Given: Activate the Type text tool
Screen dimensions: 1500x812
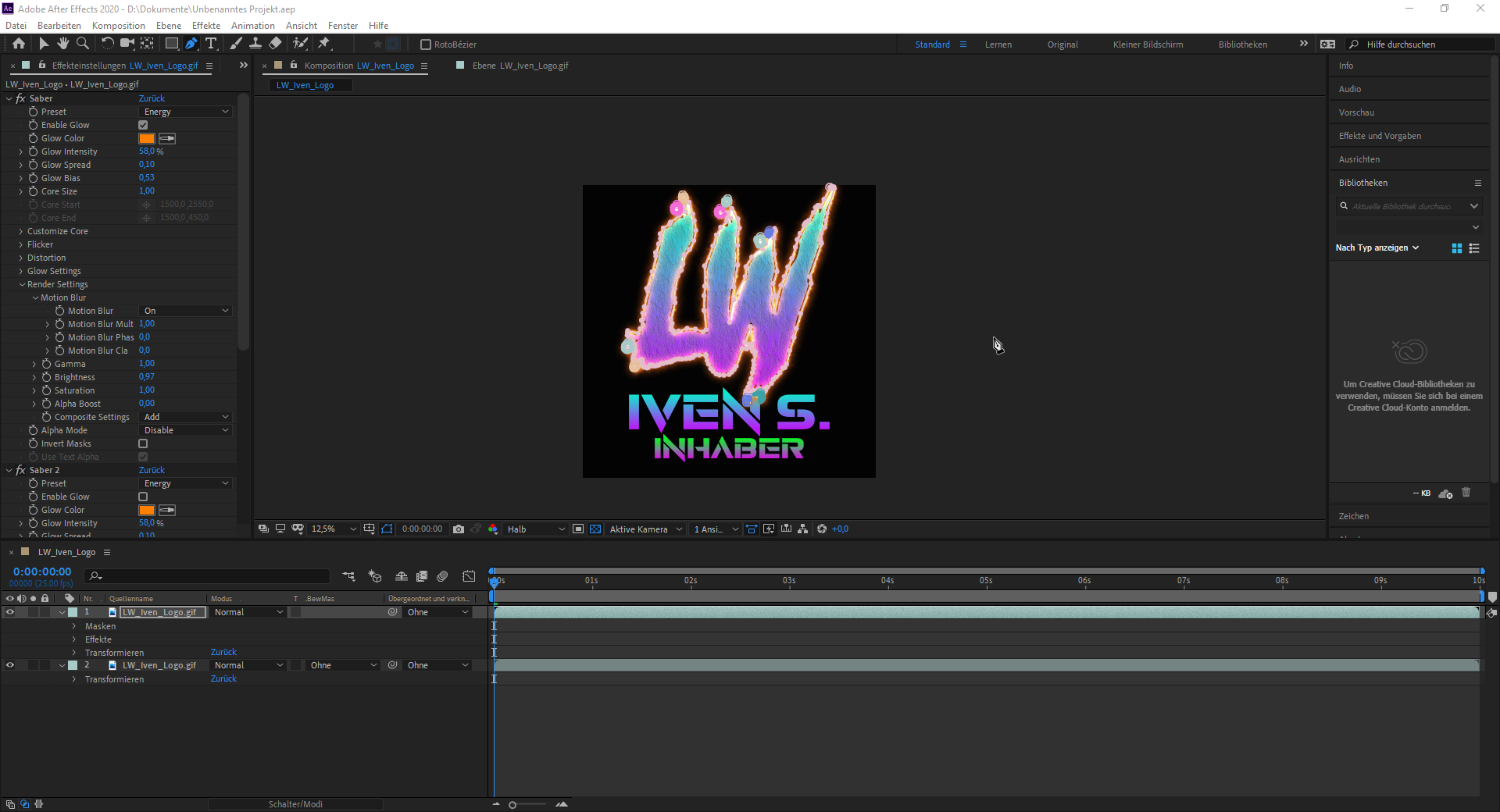Looking at the screenshot, I should (x=211, y=44).
